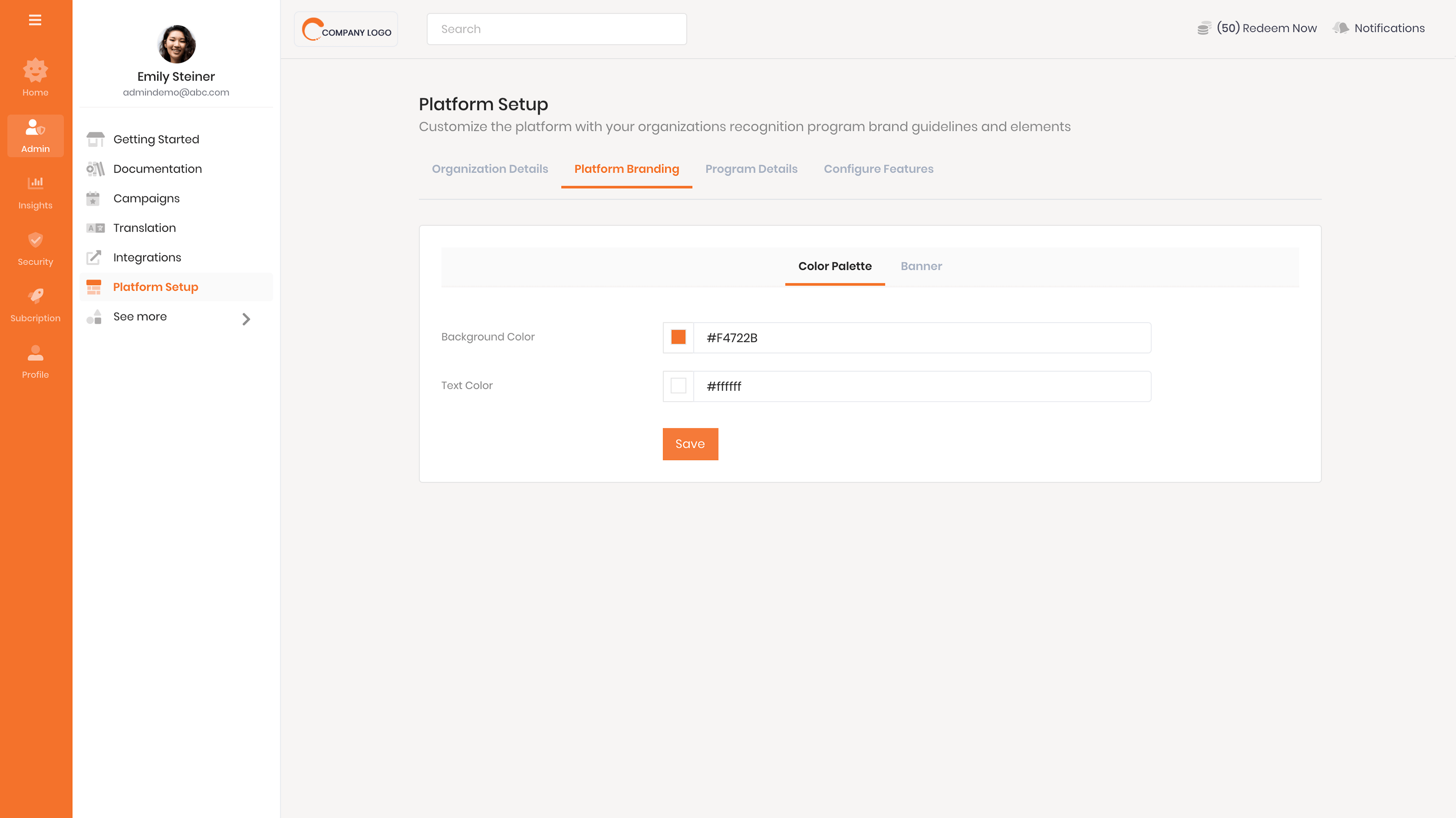Expand the See more chevron arrow
Image resolution: width=1456 pixels, height=818 pixels.
pyautogui.click(x=246, y=319)
